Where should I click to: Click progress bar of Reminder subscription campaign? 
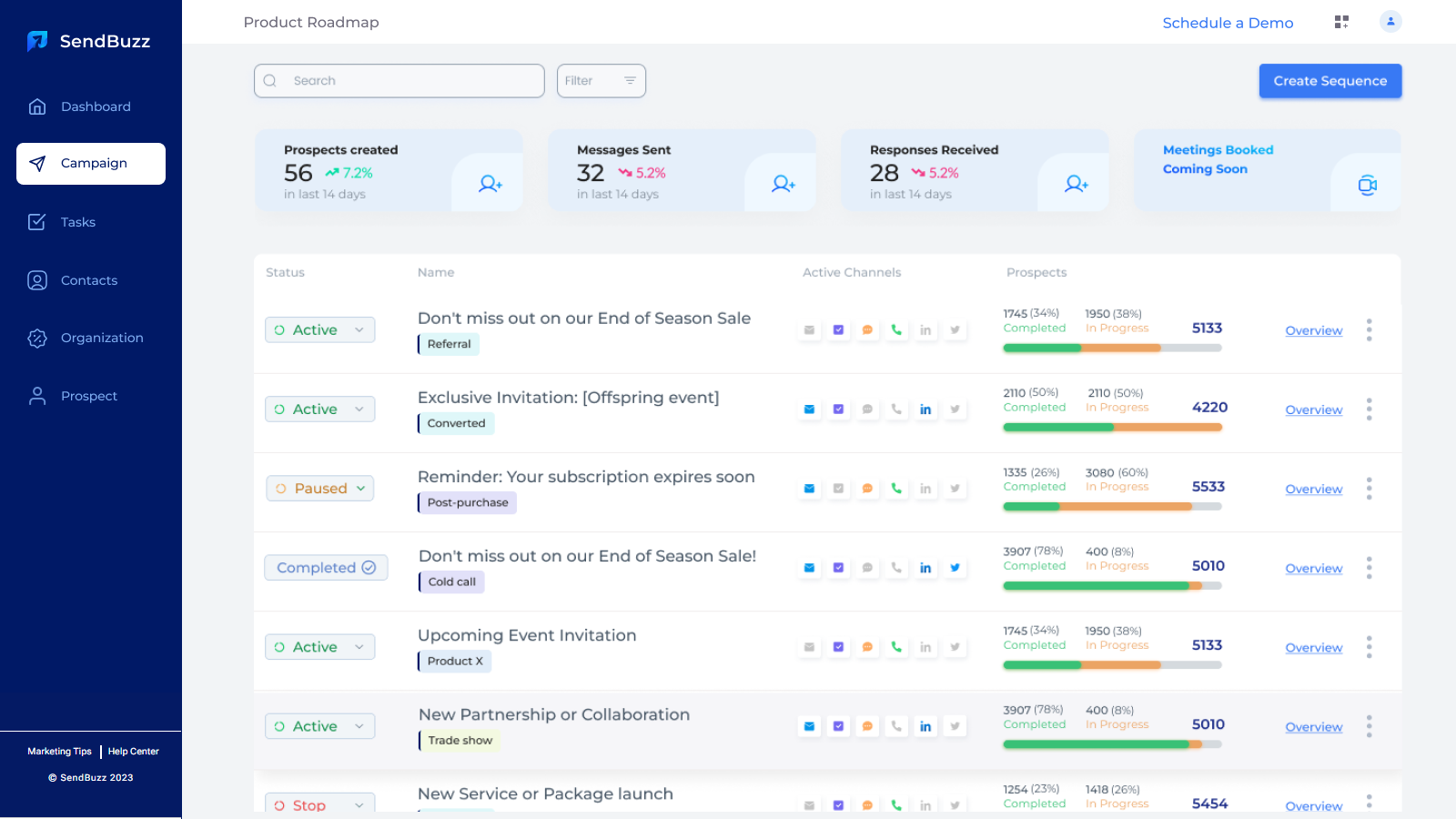pyautogui.click(x=1112, y=507)
